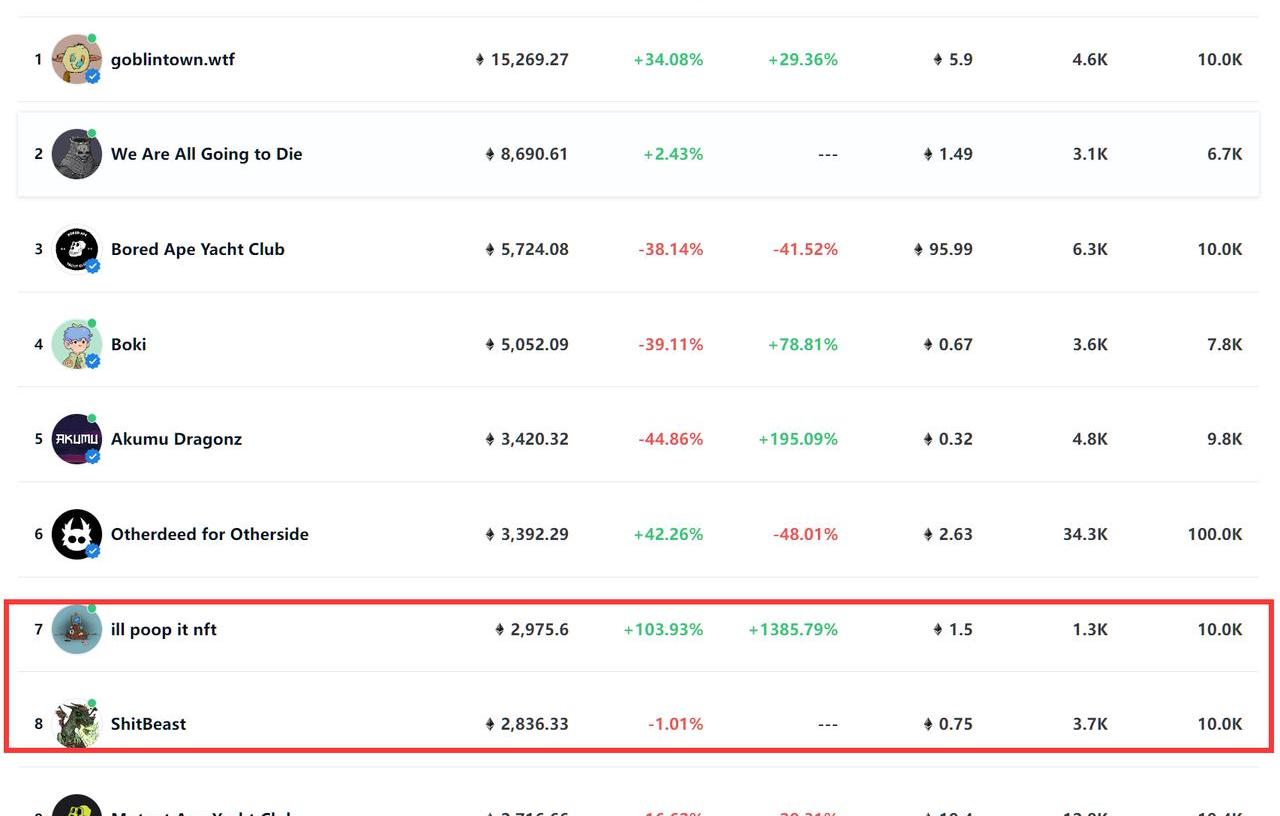Click the goblintown.wtf collection avatar
Viewport: 1280px width, 816px height.
pos(76,59)
